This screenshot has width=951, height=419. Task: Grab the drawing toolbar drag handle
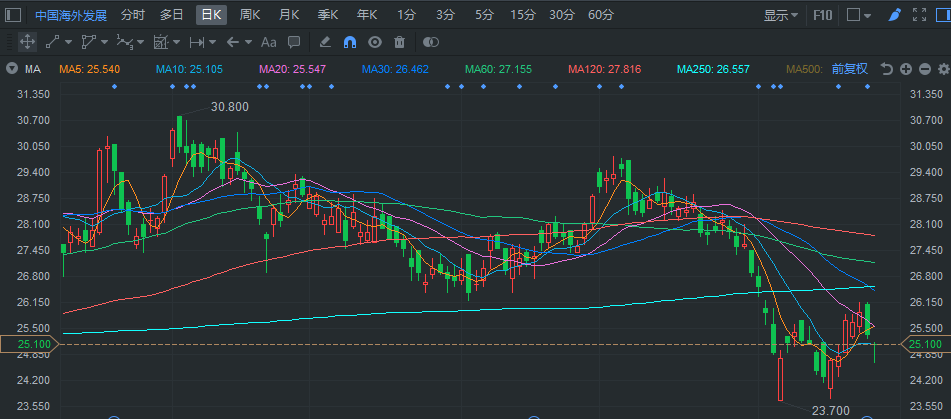point(8,42)
